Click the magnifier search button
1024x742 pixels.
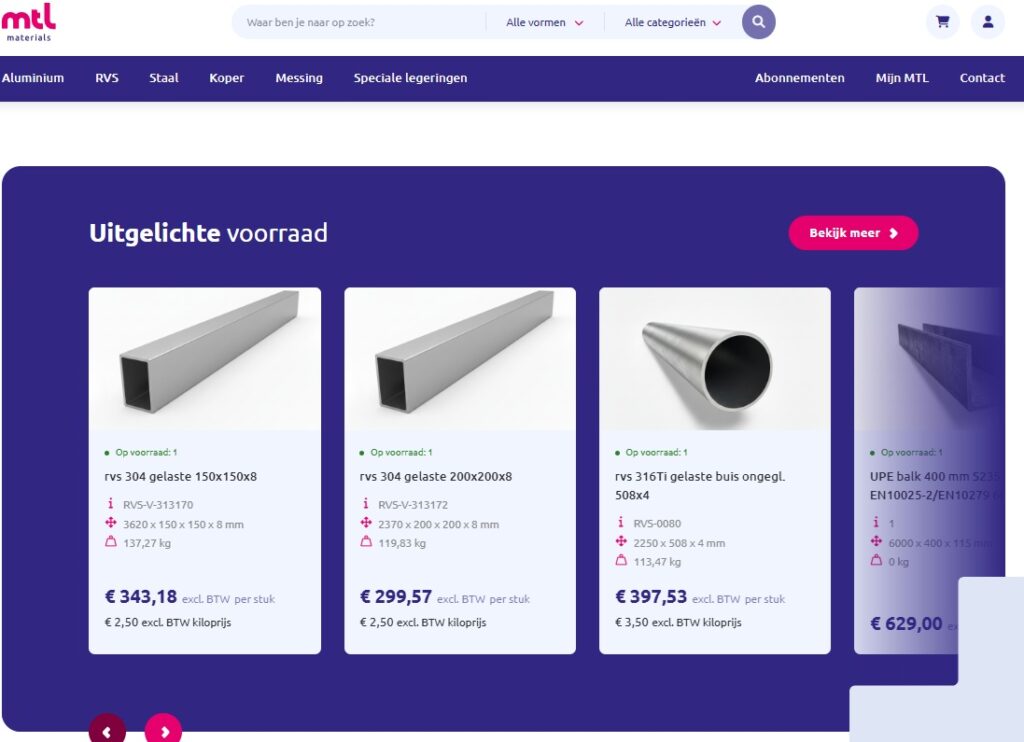(x=758, y=22)
